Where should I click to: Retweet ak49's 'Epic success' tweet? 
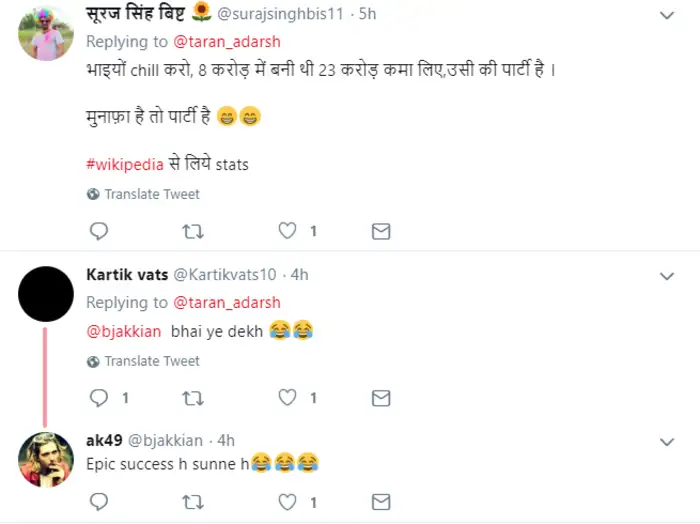[193, 501]
